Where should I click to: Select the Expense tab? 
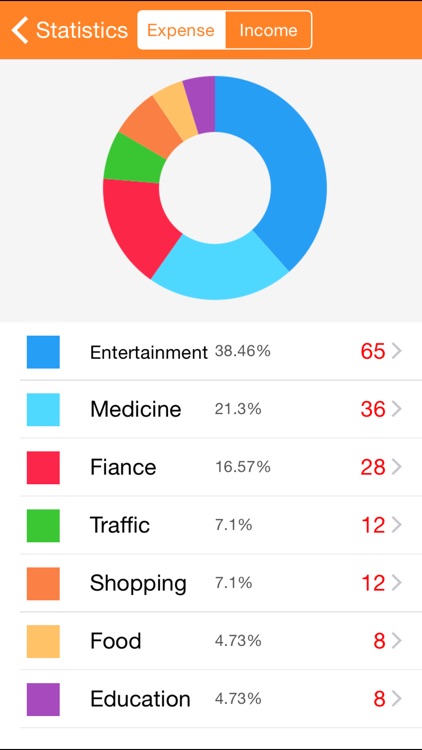coord(181,30)
